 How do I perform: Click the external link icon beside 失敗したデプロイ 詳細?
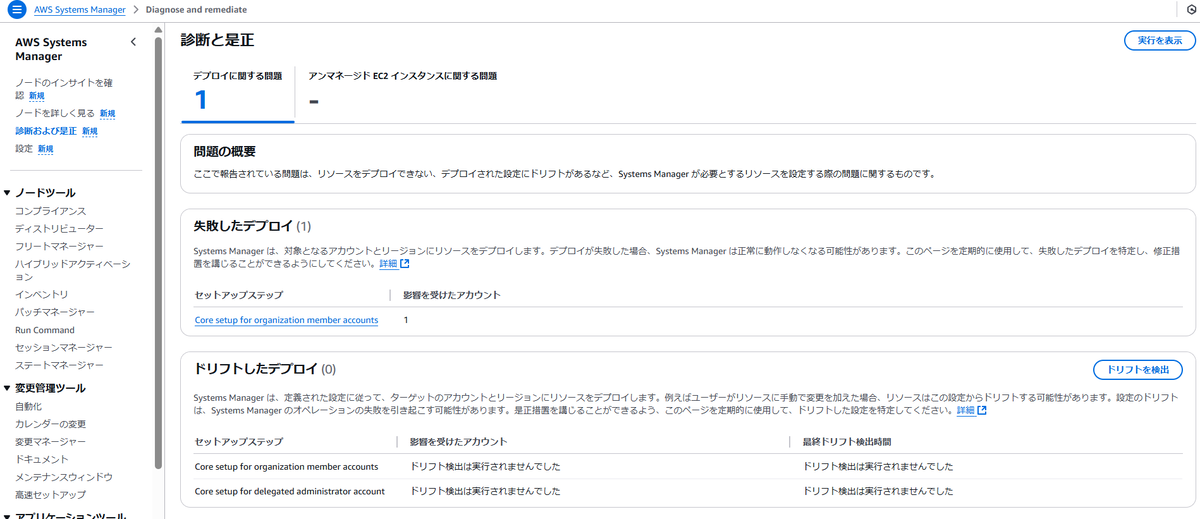[x=405, y=264]
